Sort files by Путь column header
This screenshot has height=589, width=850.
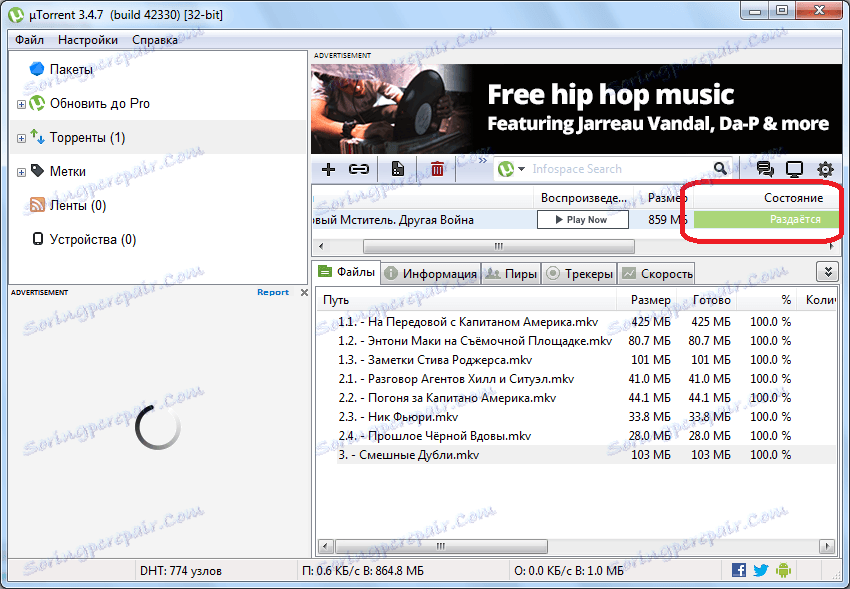466,300
